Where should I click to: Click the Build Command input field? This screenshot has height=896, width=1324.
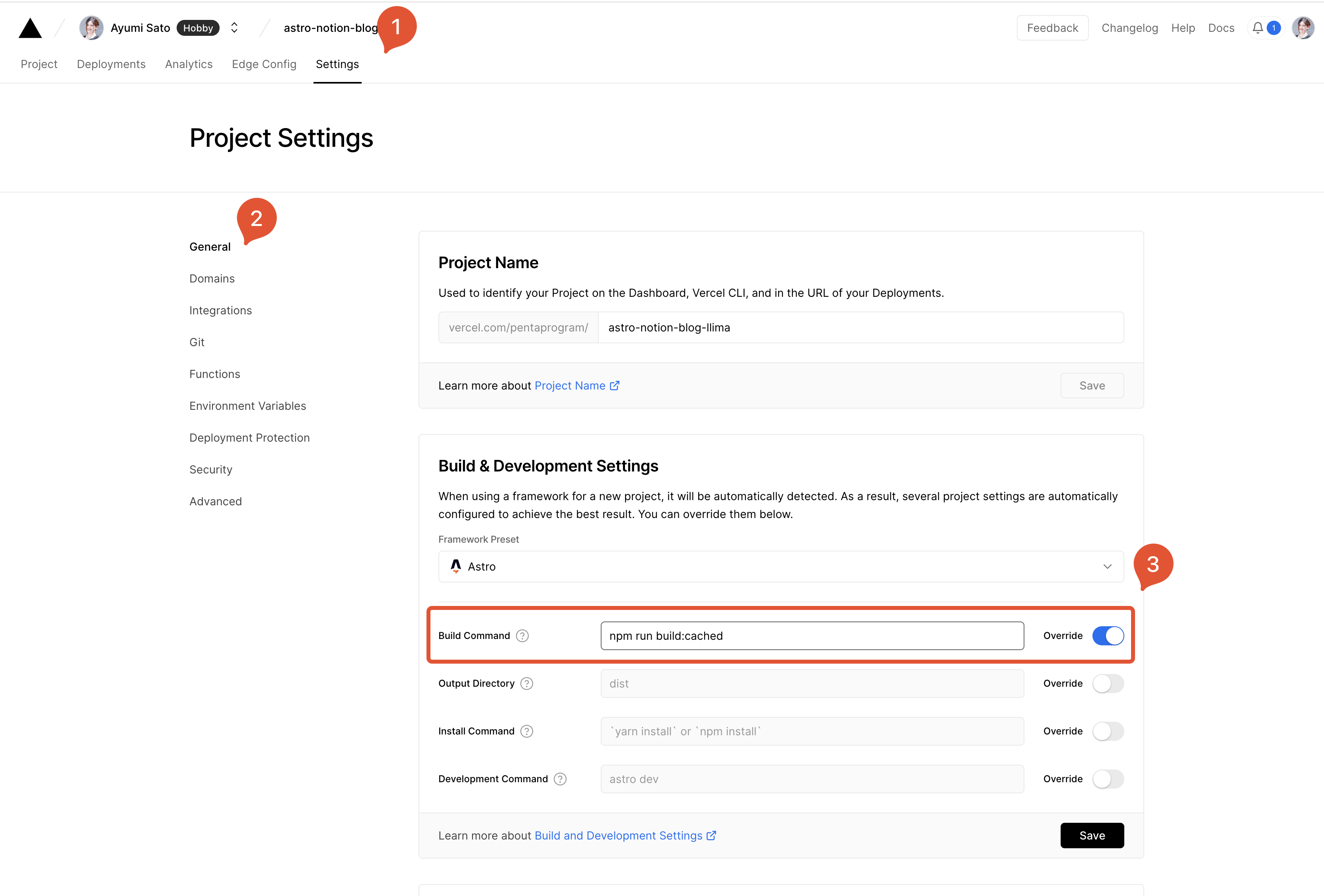(x=812, y=636)
